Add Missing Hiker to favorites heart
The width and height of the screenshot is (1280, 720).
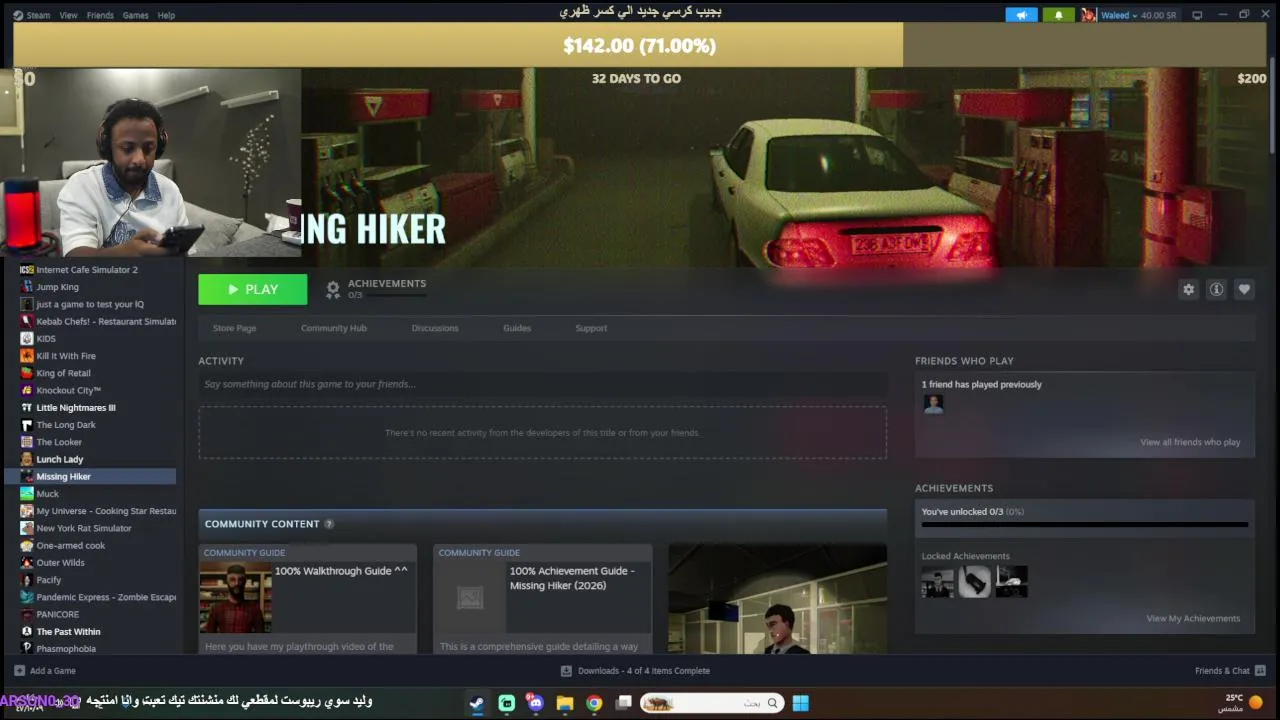click(x=1244, y=289)
